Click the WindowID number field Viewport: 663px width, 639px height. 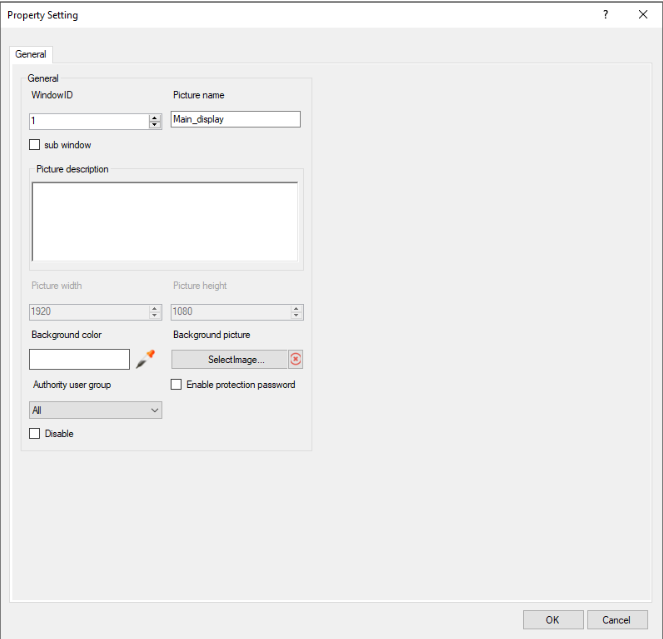(88, 121)
